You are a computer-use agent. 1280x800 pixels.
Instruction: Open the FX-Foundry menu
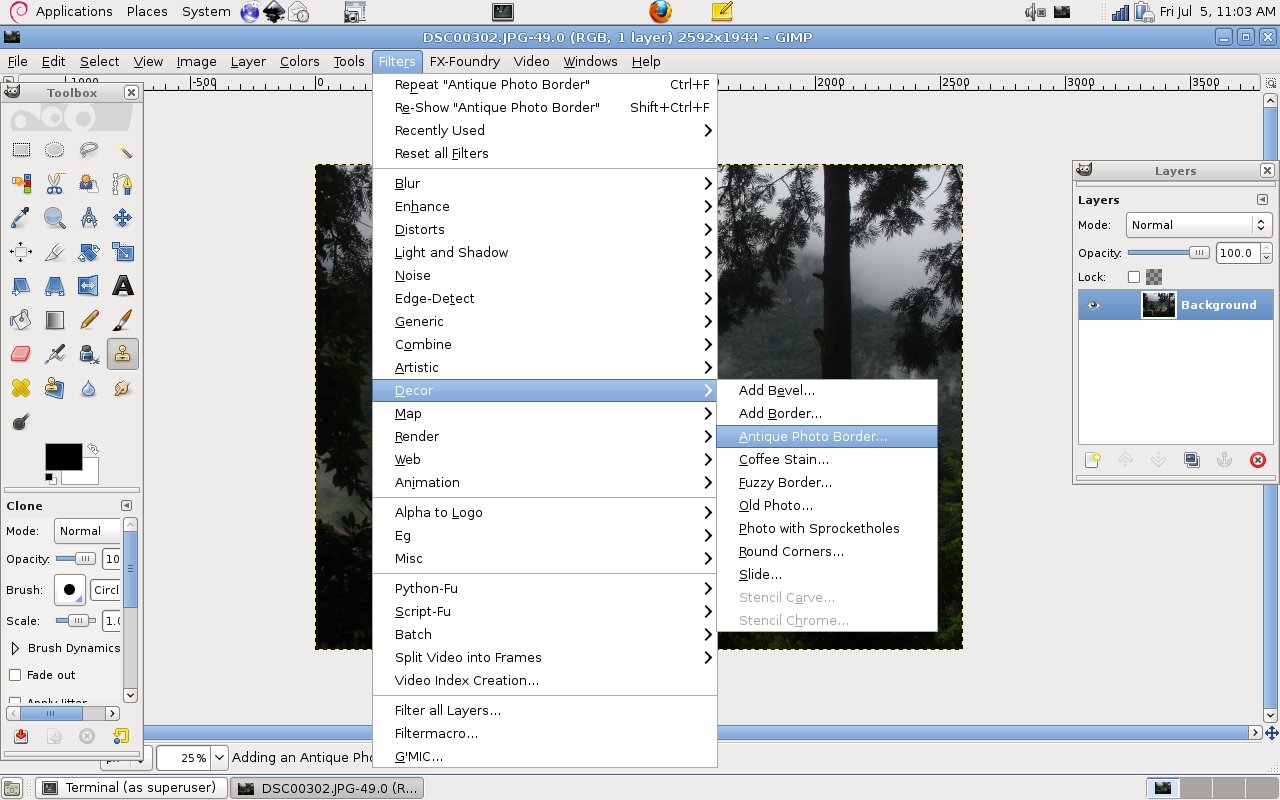[465, 61]
